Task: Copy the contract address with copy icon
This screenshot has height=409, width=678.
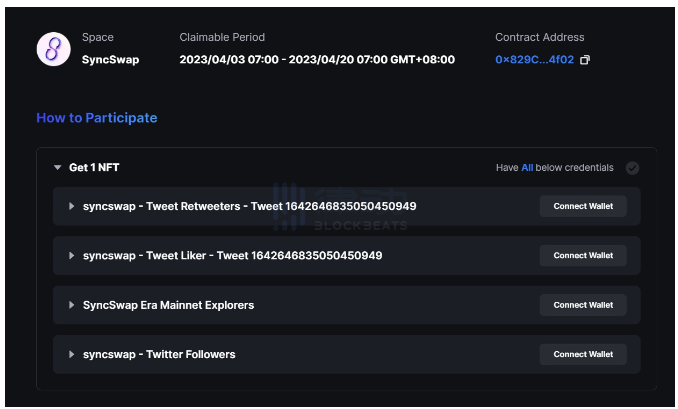Action: pos(585,60)
